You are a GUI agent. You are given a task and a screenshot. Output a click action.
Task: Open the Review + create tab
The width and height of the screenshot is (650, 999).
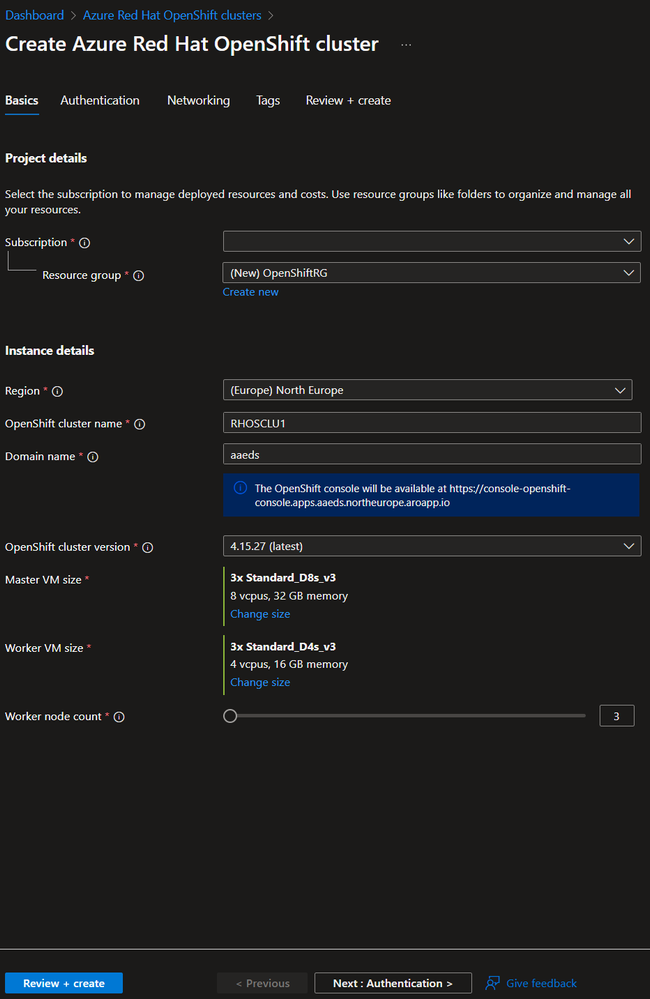coord(348,101)
